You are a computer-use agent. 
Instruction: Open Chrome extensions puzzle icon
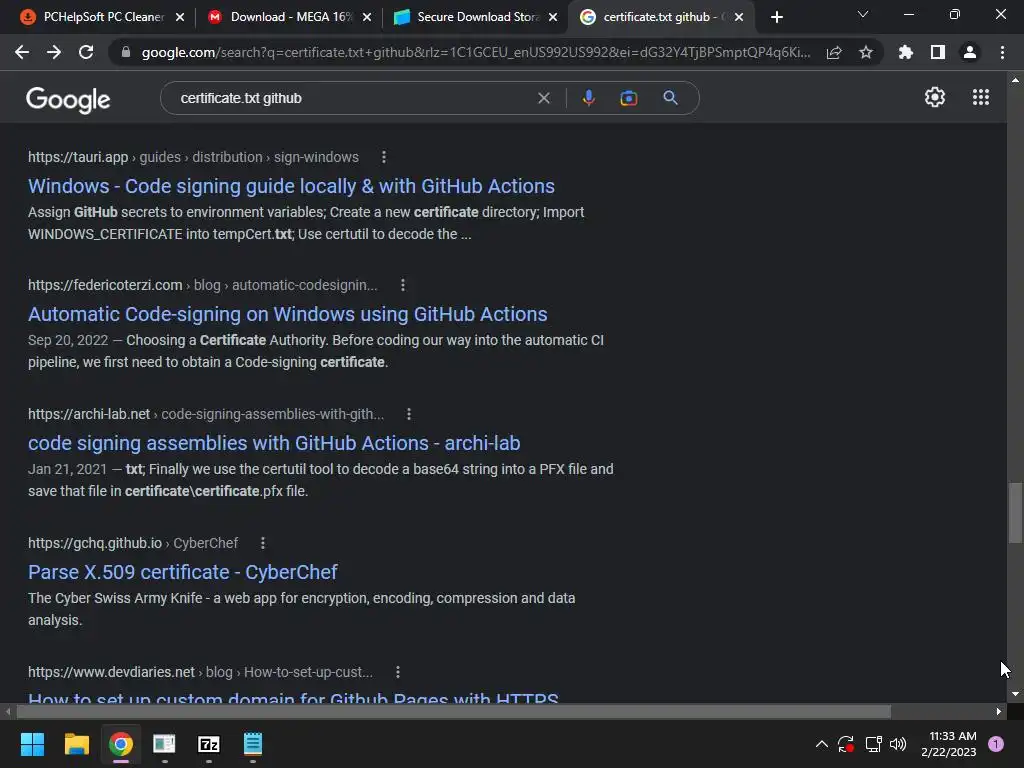tap(905, 52)
